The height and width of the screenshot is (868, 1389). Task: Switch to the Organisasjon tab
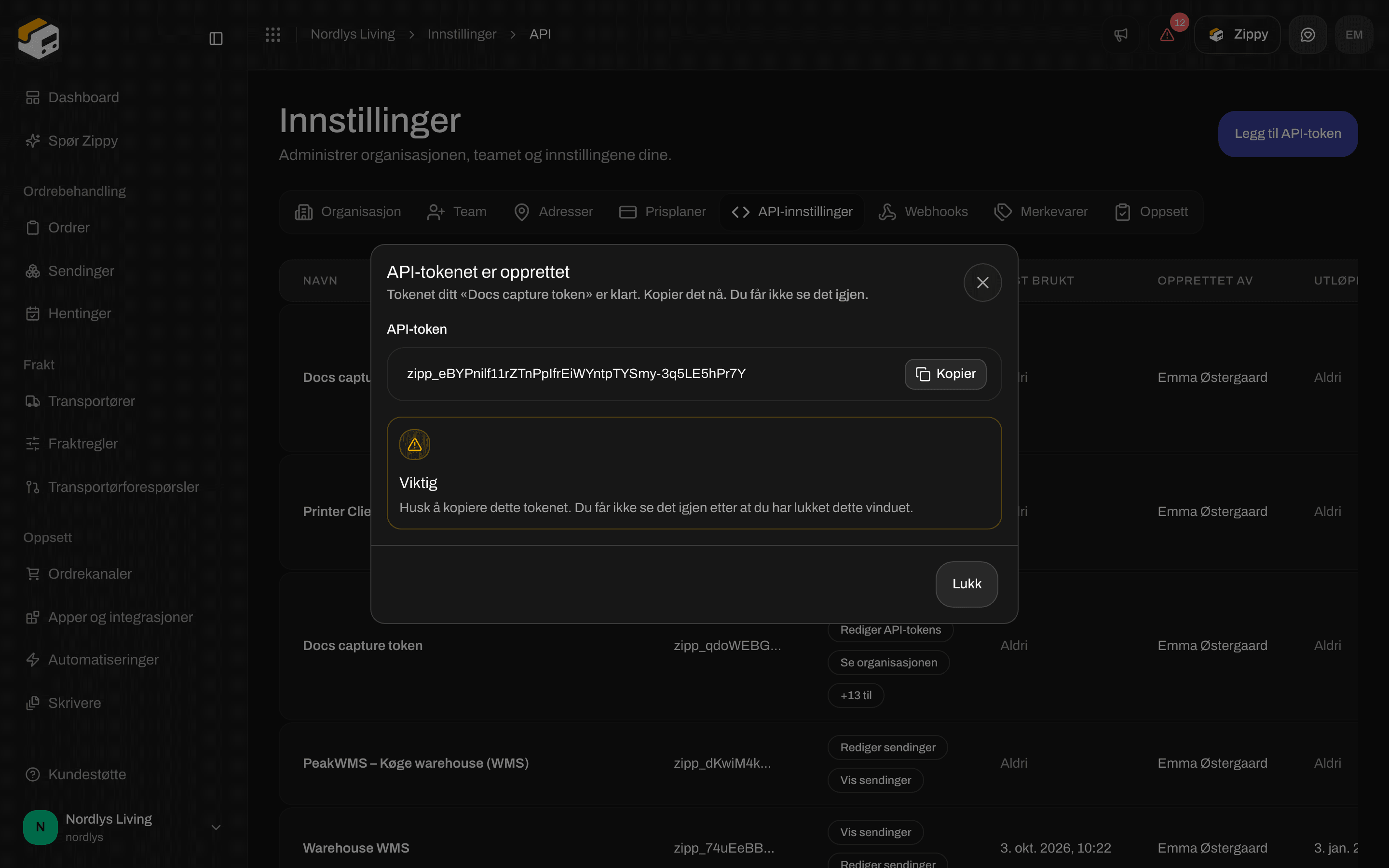tap(348, 212)
